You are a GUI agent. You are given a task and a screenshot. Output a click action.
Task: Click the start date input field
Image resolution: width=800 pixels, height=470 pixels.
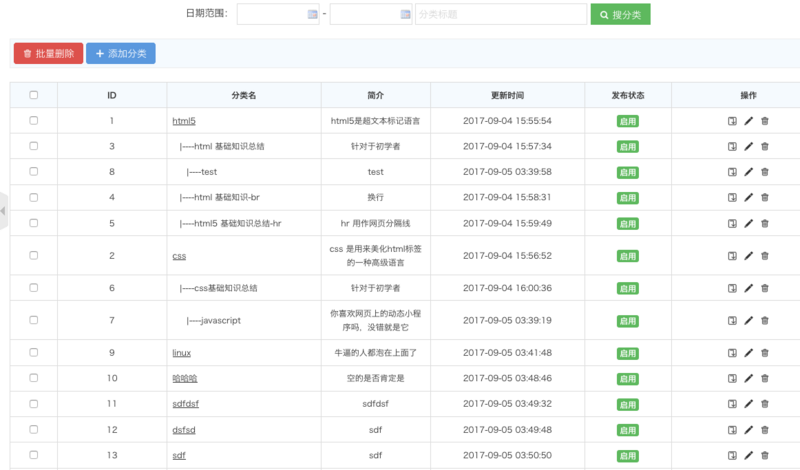[x=278, y=14]
